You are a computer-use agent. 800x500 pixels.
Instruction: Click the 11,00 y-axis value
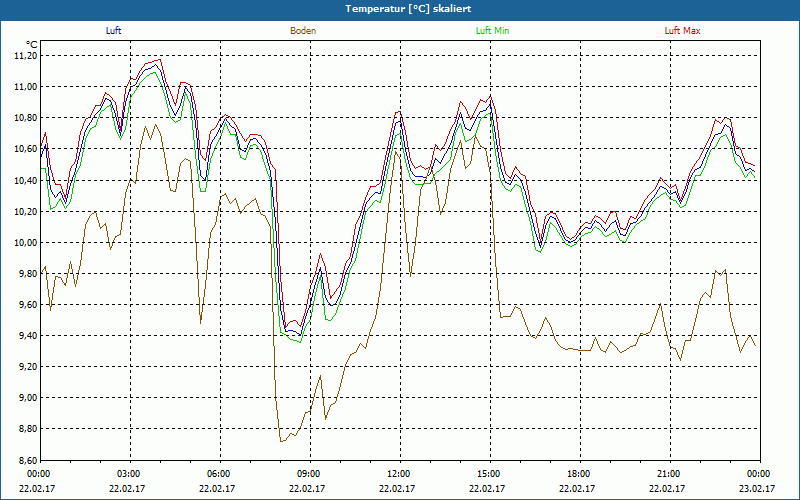tap(26, 87)
